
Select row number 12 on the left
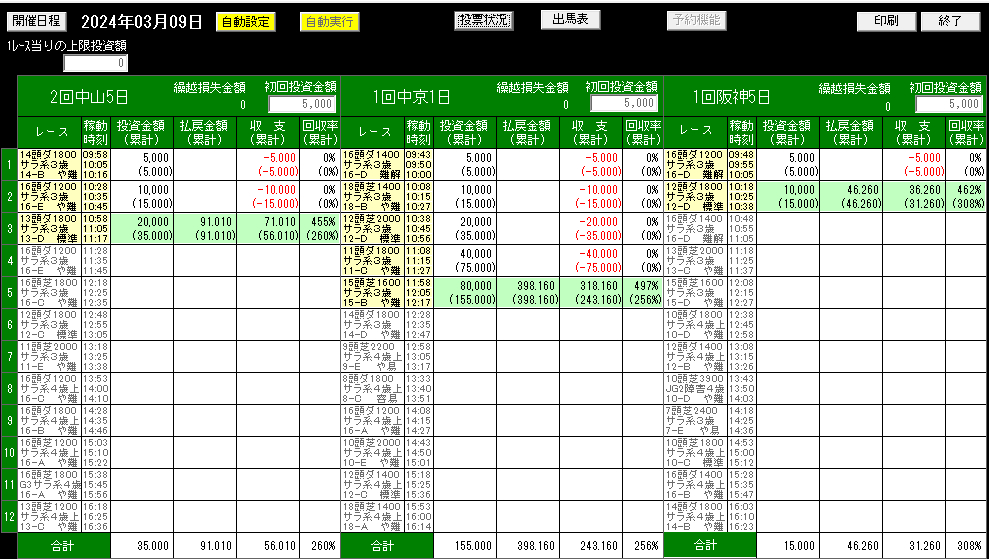pos(9,516)
